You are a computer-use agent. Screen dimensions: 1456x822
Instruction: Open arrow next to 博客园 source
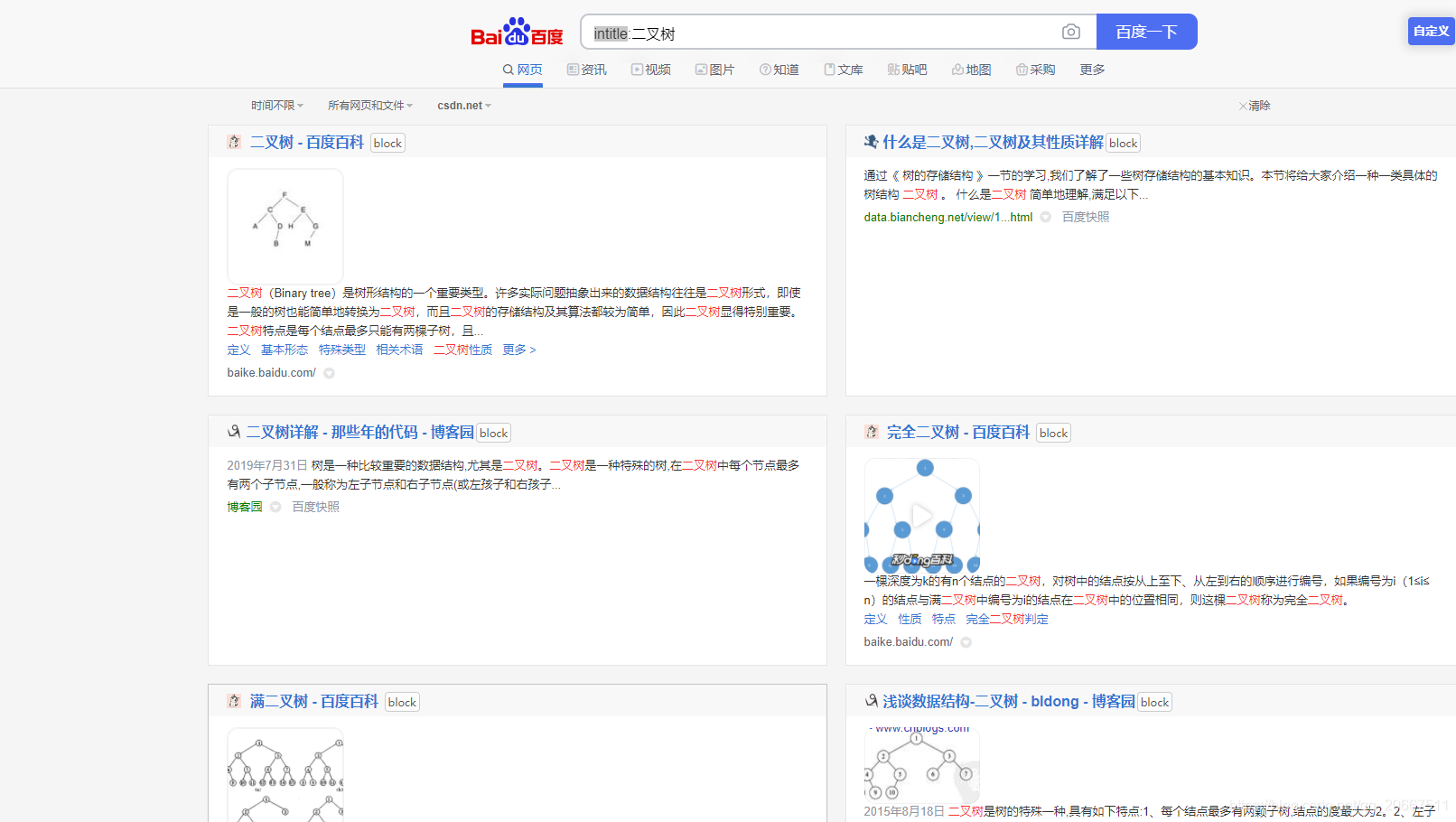pos(276,507)
